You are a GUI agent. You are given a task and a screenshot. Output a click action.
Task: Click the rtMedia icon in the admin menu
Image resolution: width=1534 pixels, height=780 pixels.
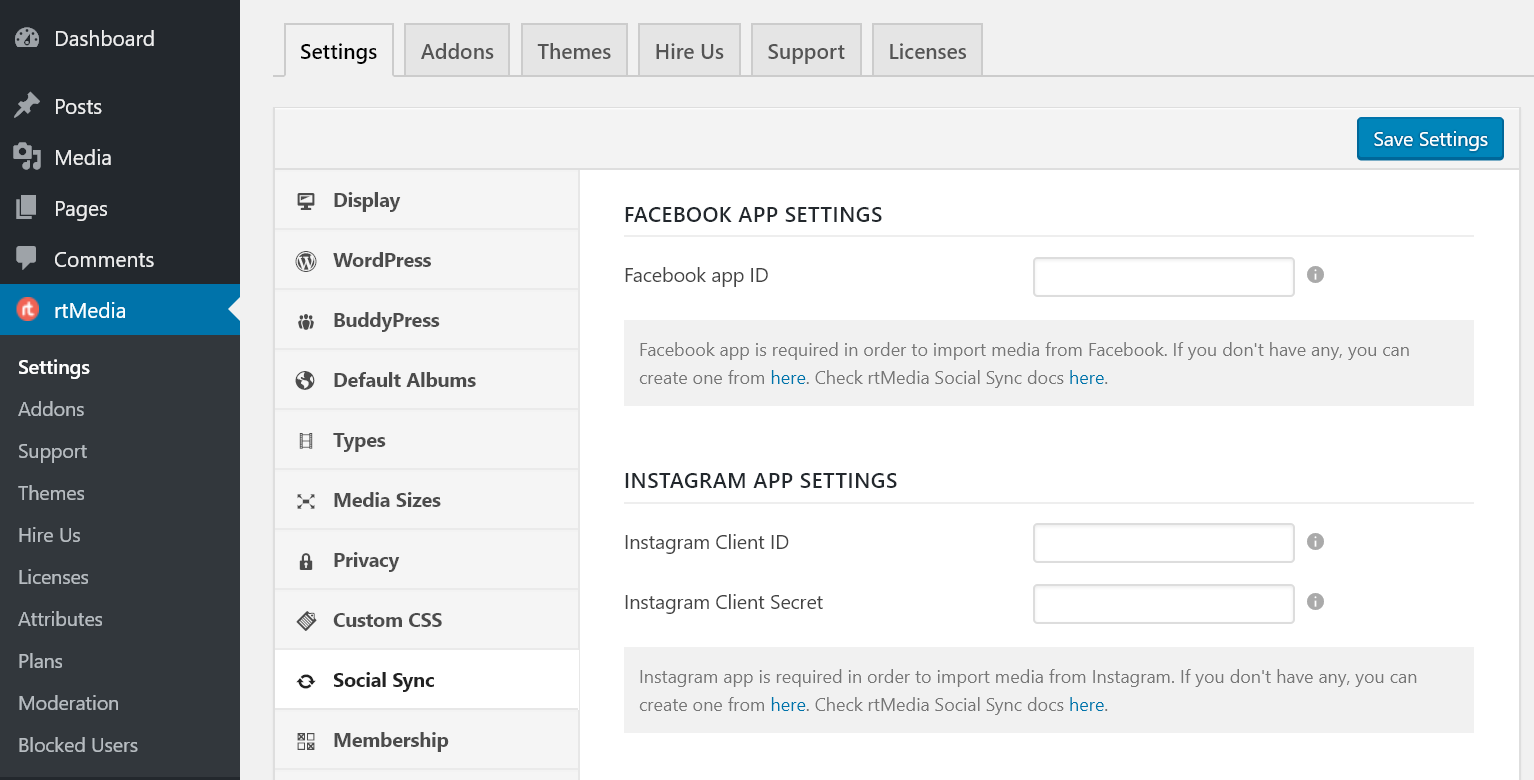(27, 310)
